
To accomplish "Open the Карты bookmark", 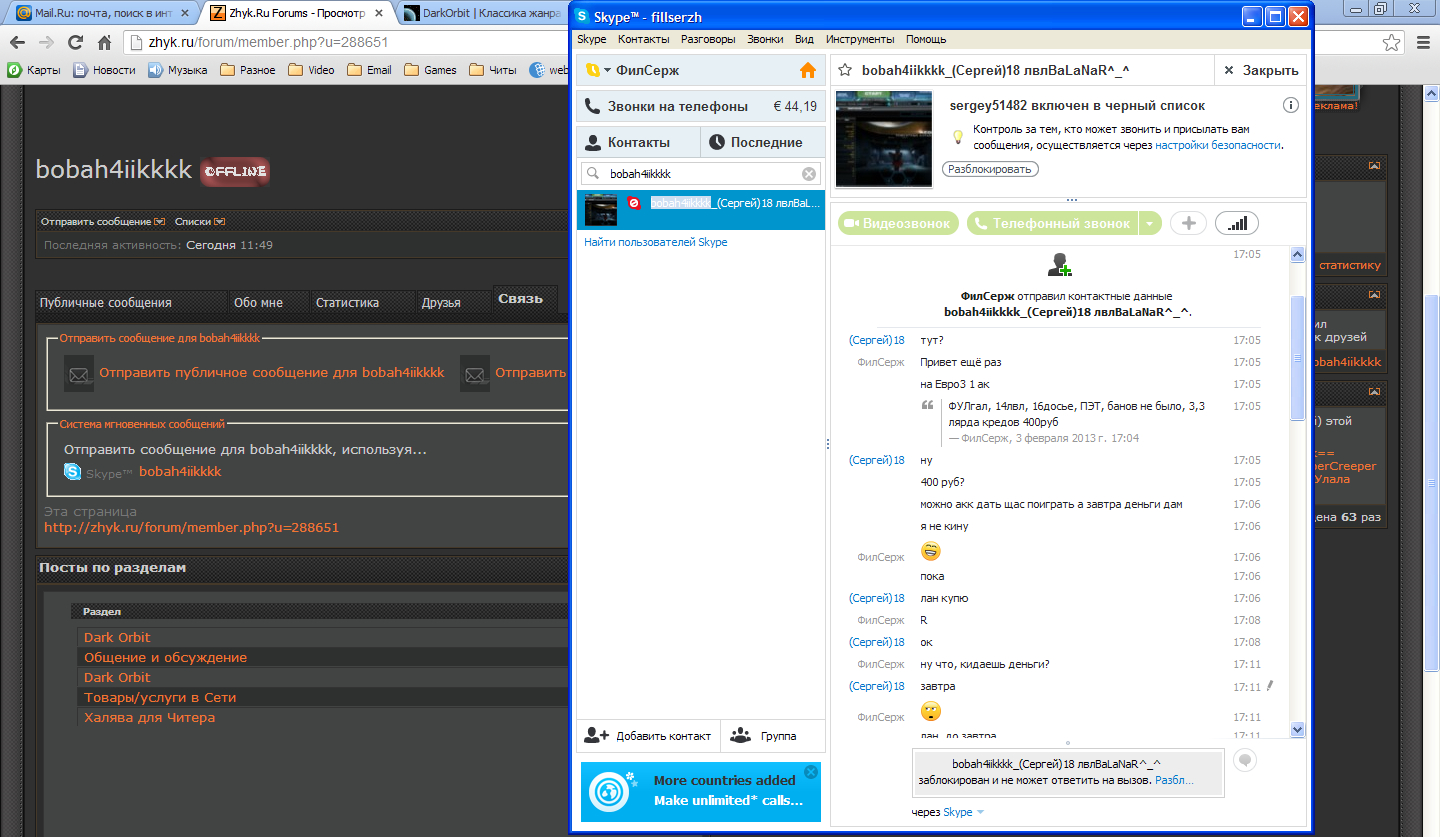I will point(35,70).
